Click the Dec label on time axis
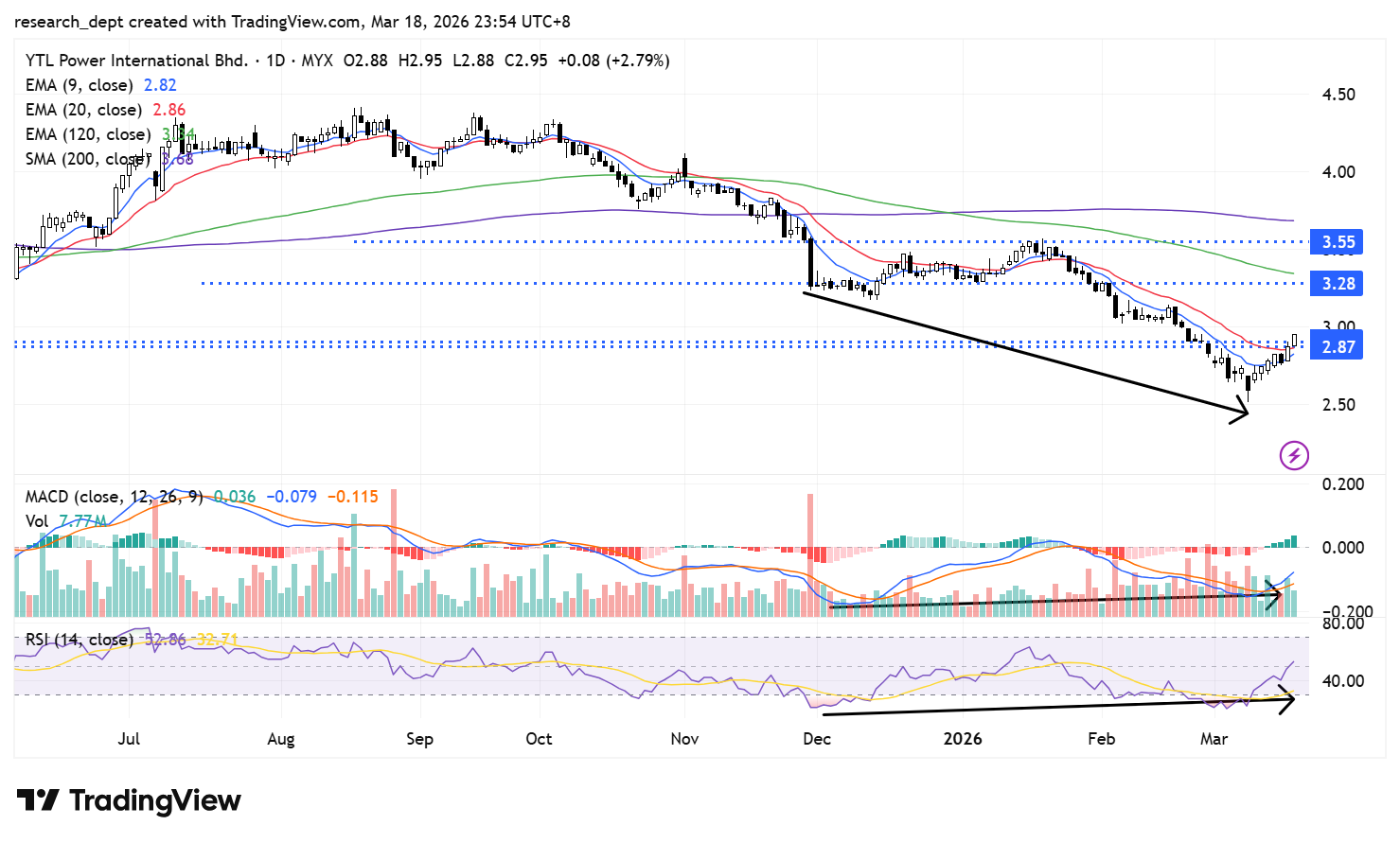Screen dimensions: 1400x843 [816, 739]
